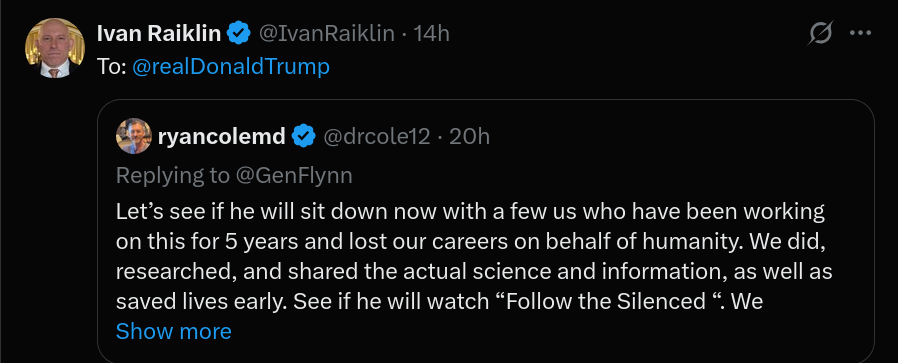Click the @IvanRaiklin handle
Image resolution: width=898 pixels, height=363 pixels.
click(327, 34)
